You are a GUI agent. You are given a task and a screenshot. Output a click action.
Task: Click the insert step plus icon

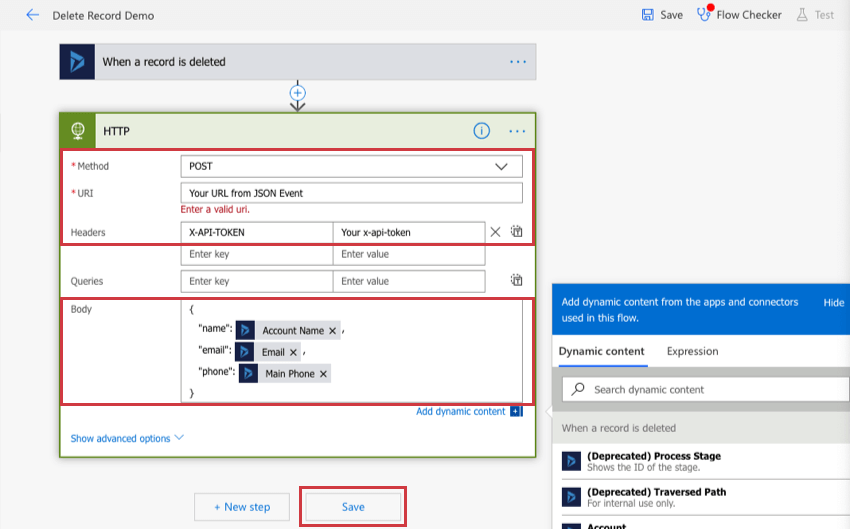point(297,92)
